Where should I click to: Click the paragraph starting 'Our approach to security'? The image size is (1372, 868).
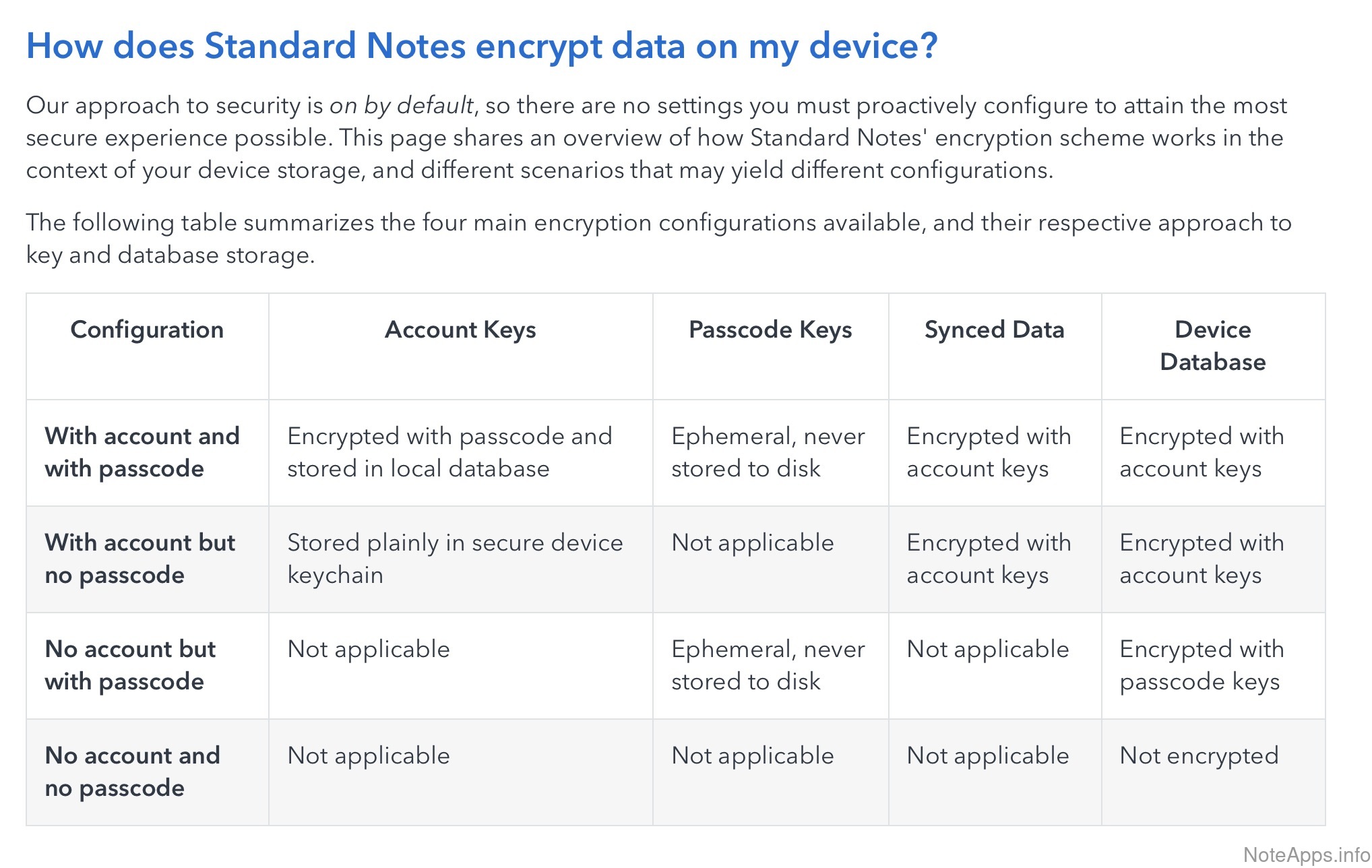click(x=656, y=137)
